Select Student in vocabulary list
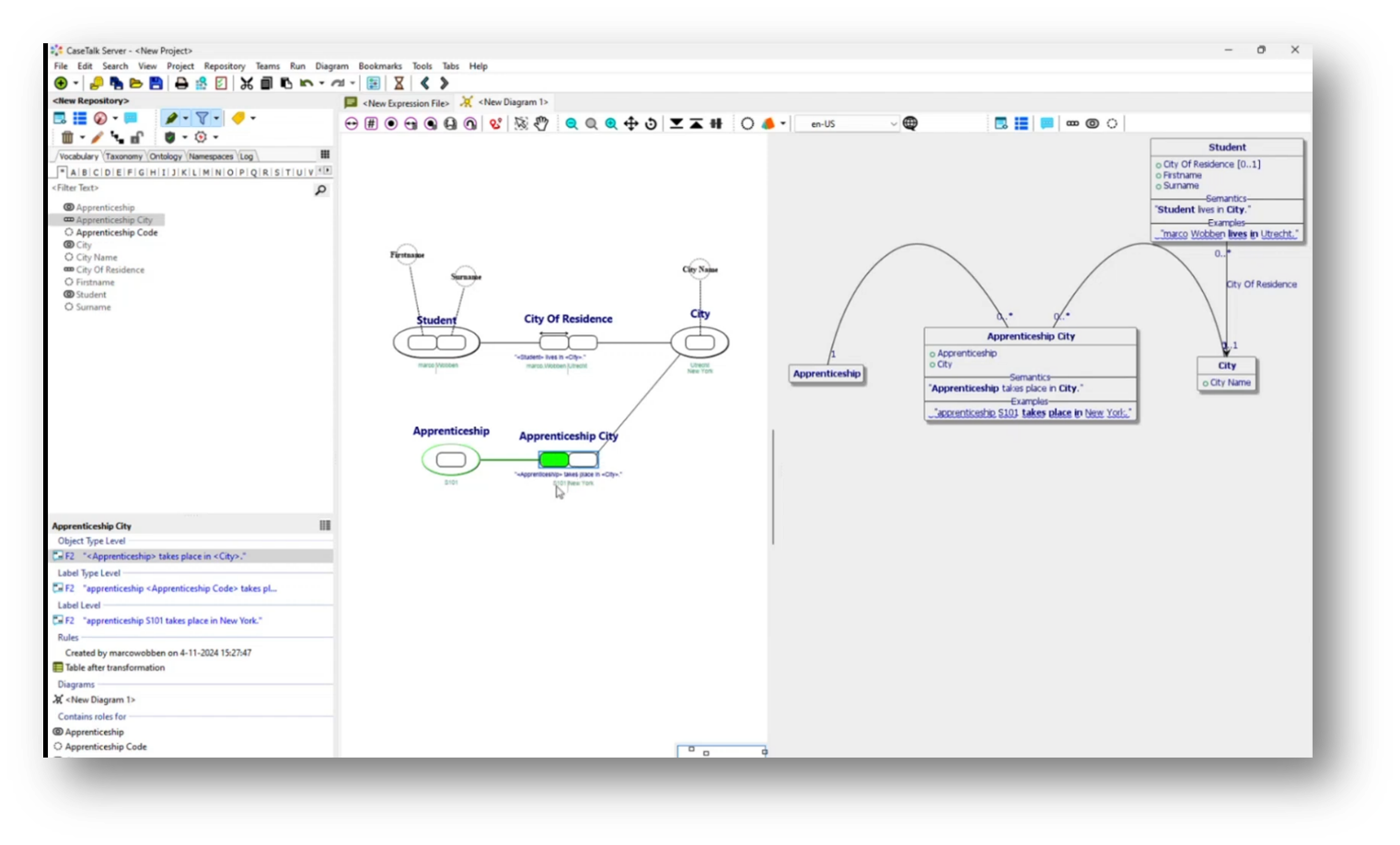1400x845 pixels. point(85,295)
